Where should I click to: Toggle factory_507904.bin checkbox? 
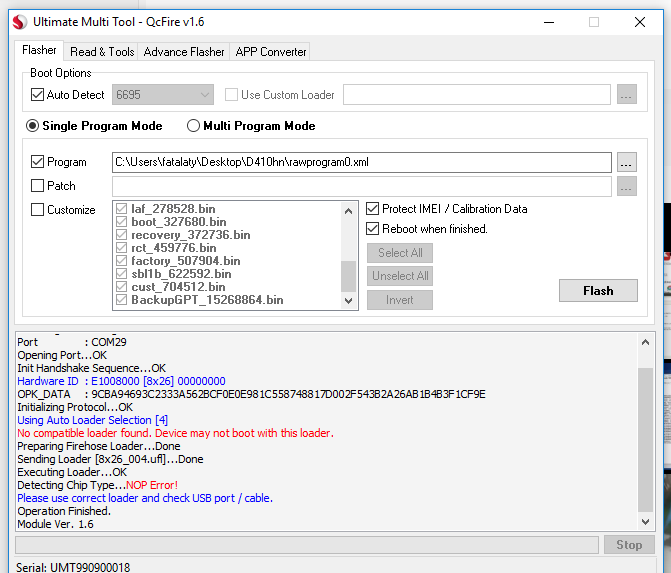122,261
